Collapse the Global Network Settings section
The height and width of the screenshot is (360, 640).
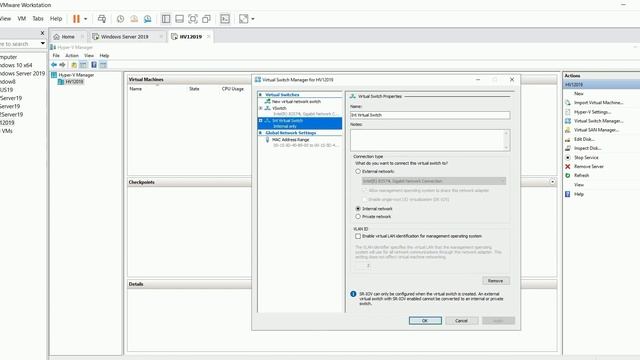tap(260, 133)
